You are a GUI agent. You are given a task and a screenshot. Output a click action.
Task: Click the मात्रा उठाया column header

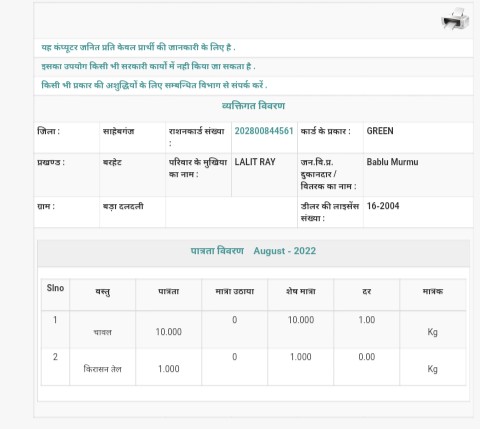coord(235,292)
